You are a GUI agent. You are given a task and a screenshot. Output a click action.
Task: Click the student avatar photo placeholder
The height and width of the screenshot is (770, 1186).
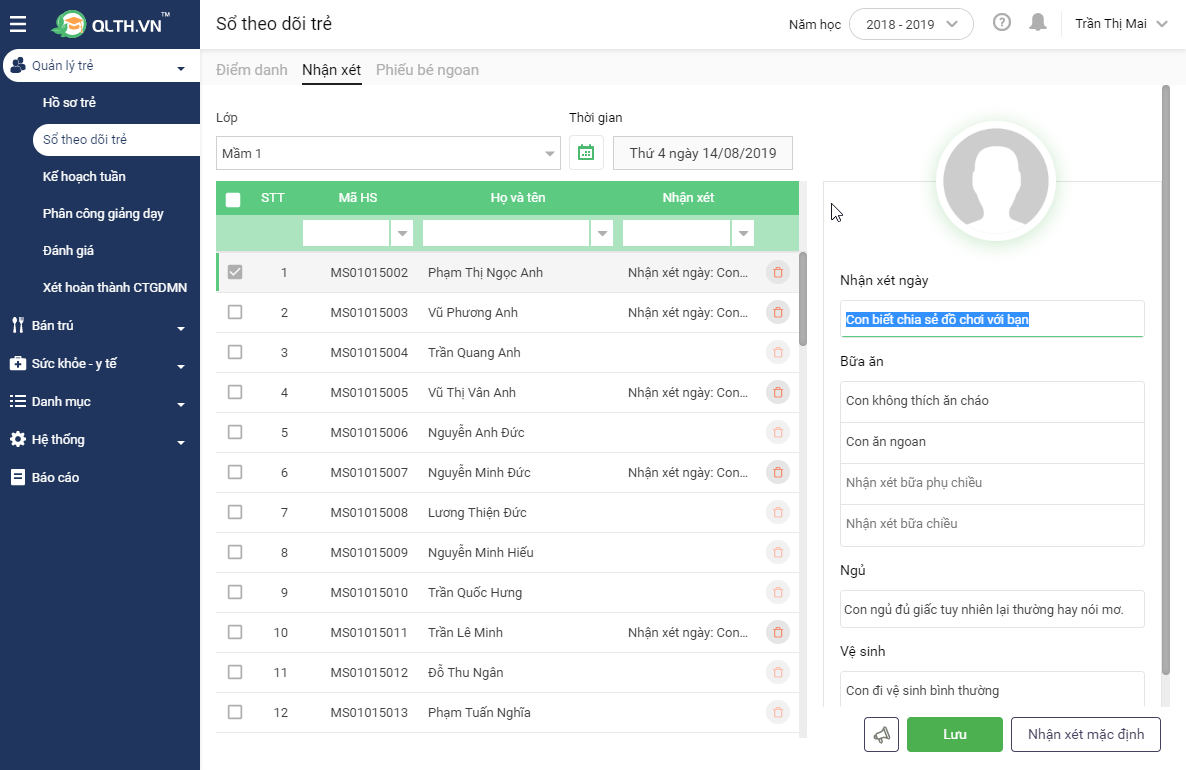[x=995, y=183]
